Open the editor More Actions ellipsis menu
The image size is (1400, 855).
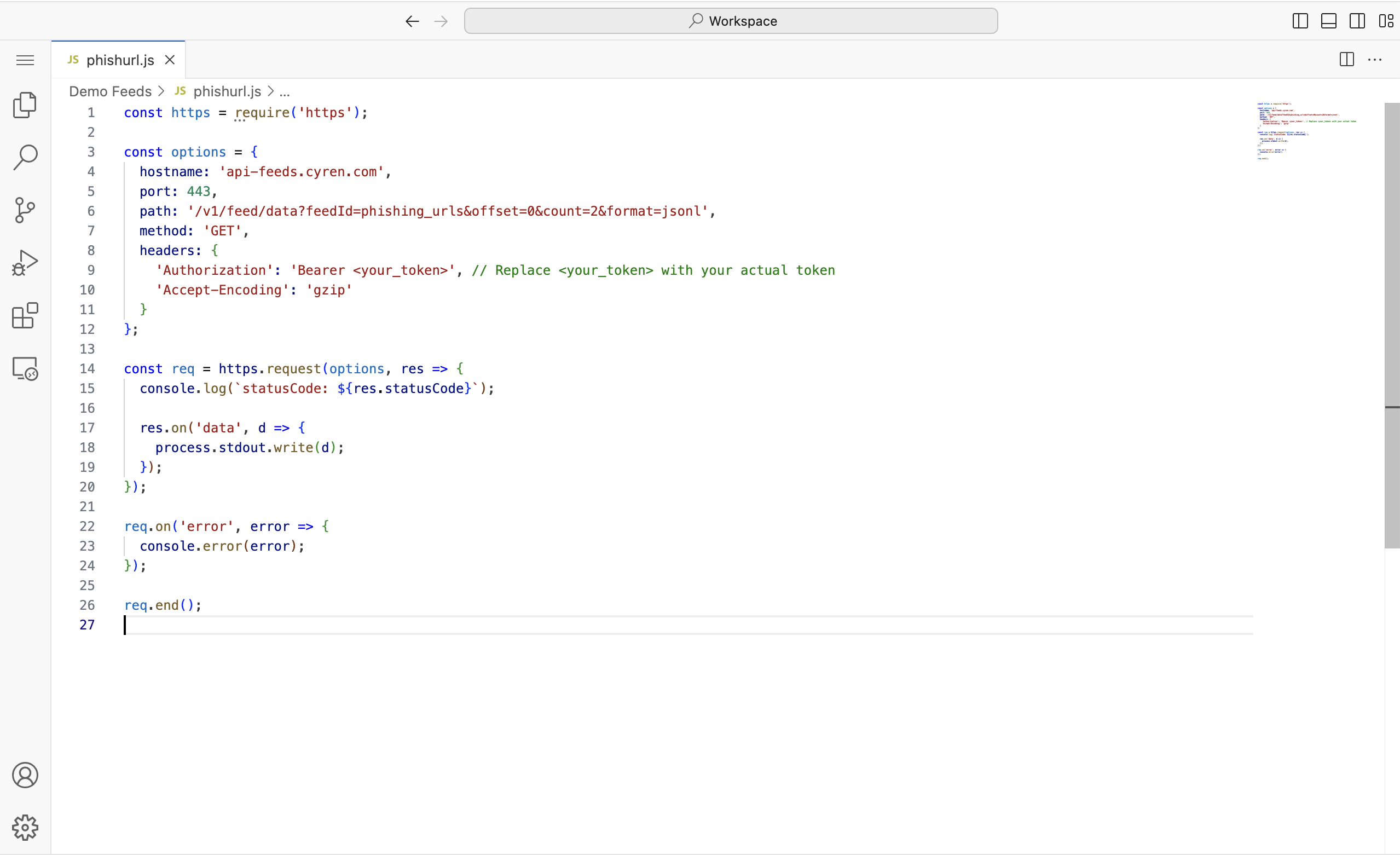click(1374, 60)
